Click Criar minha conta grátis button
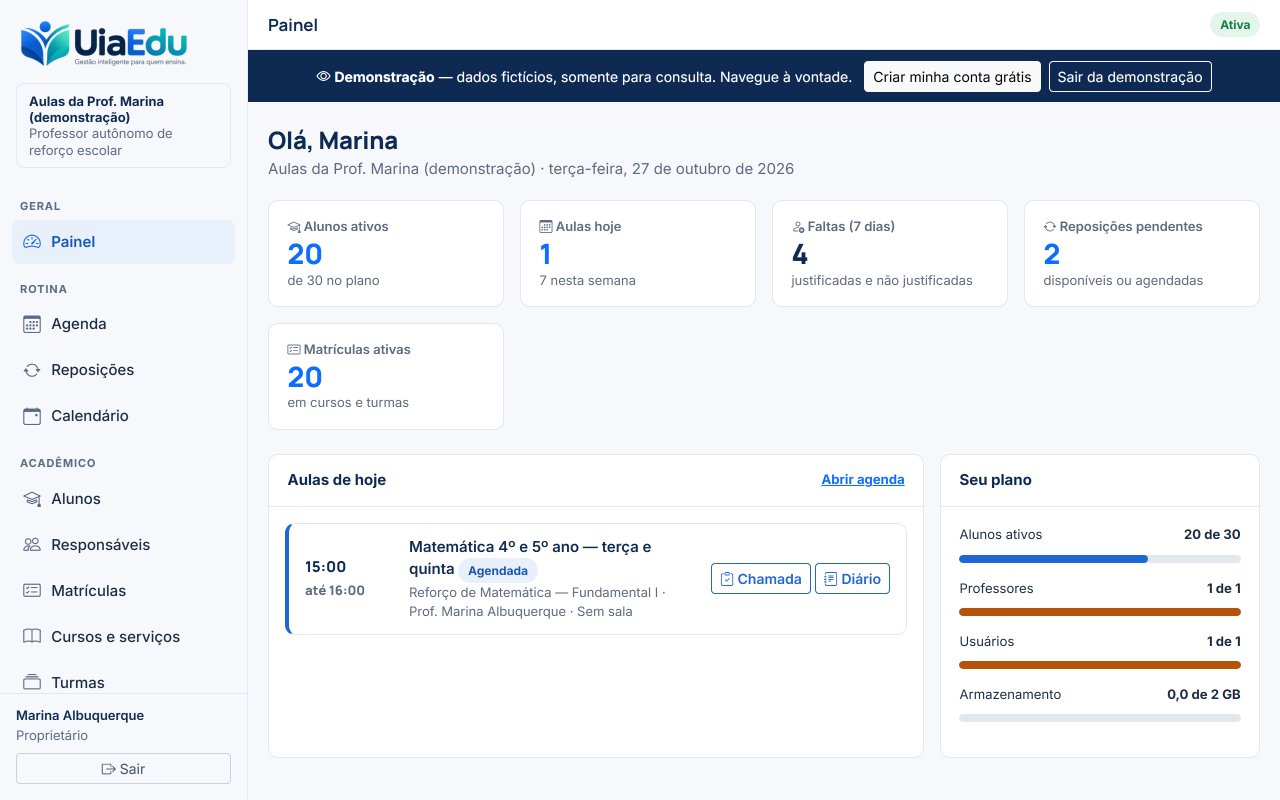The image size is (1280, 800). point(952,77)
